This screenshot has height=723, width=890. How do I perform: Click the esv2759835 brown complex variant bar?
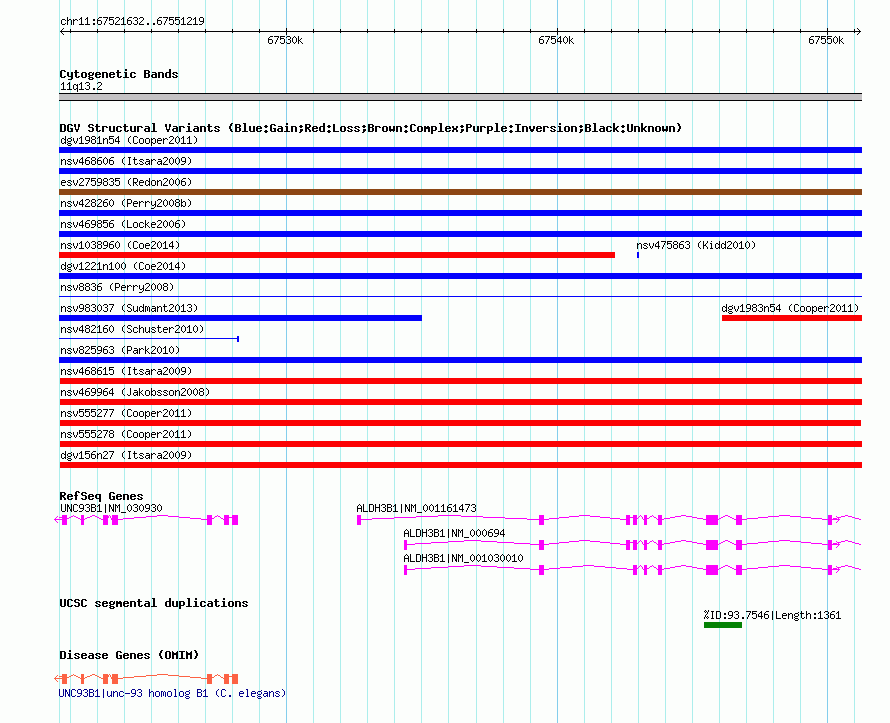460,192
